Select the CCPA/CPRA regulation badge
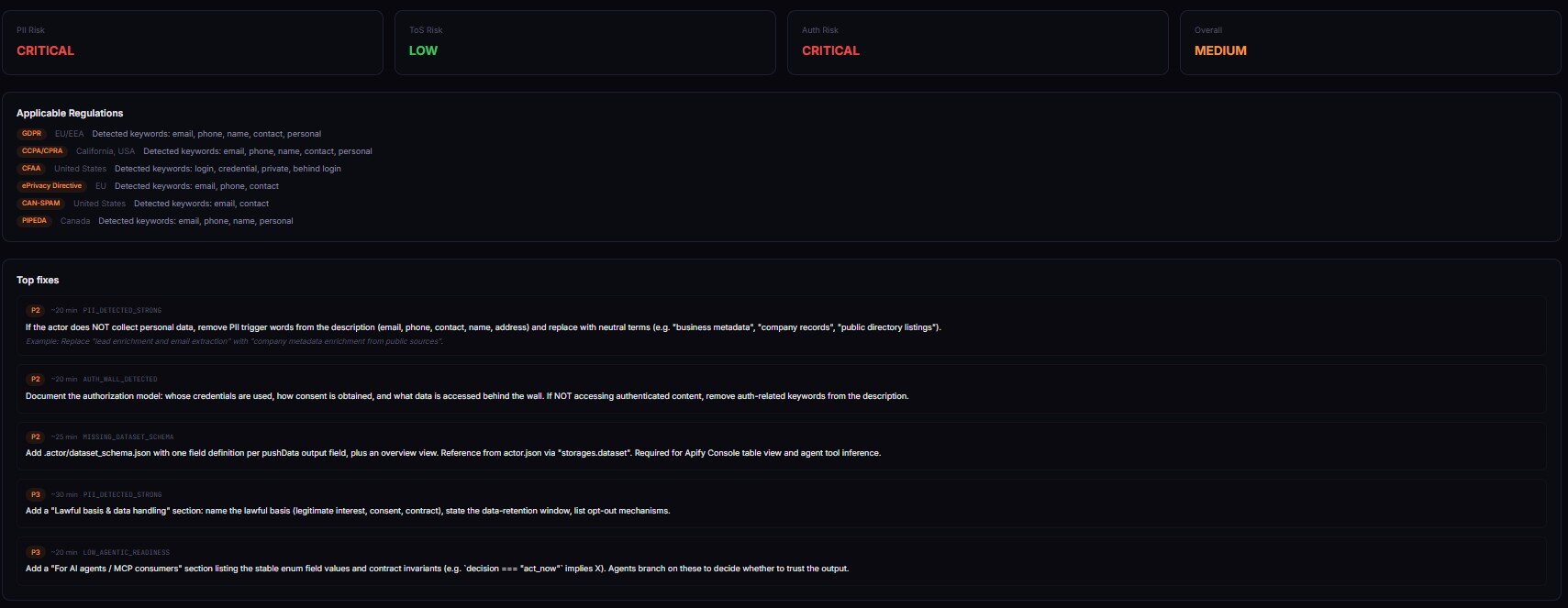Viewport: 1568px width, 608px height. (x=42, y=151)
